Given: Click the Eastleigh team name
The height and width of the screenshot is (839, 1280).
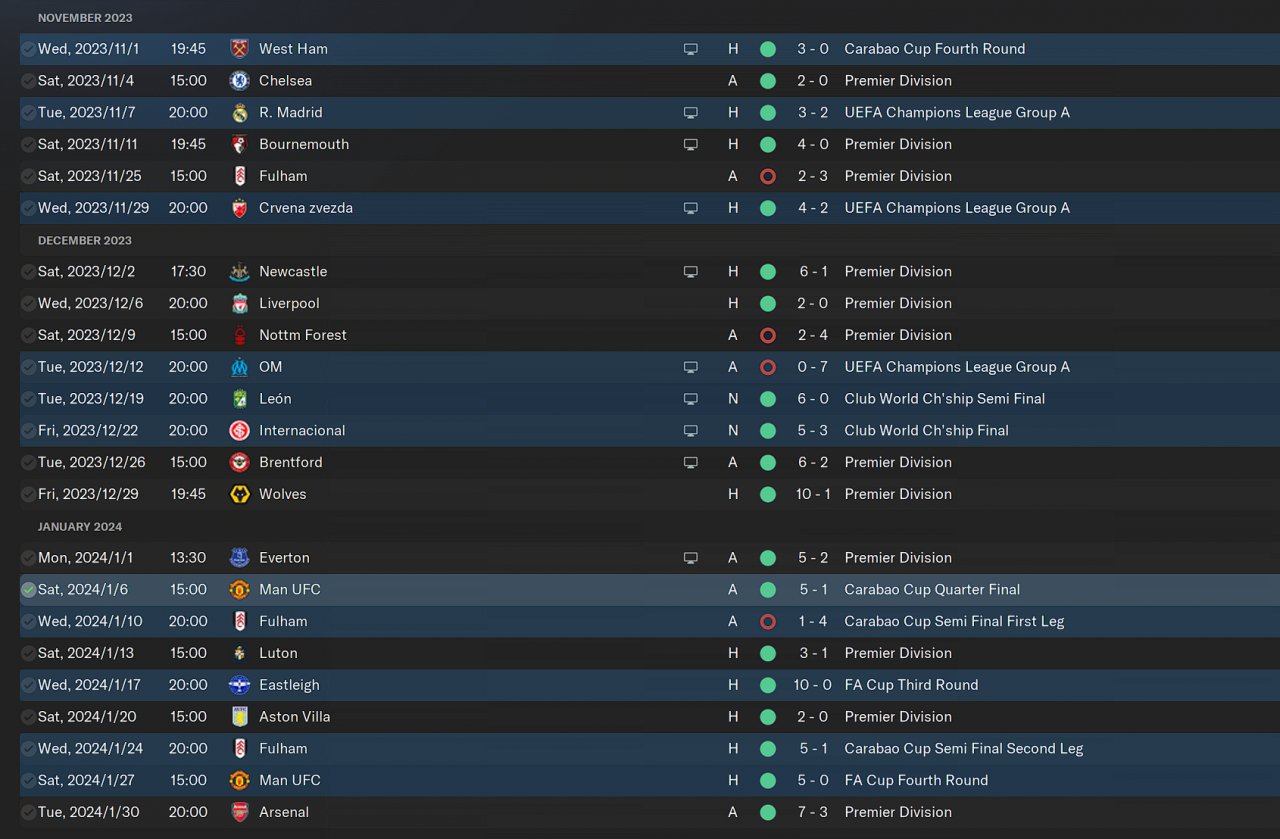Looking at the screenshot, I should point(289,685).
